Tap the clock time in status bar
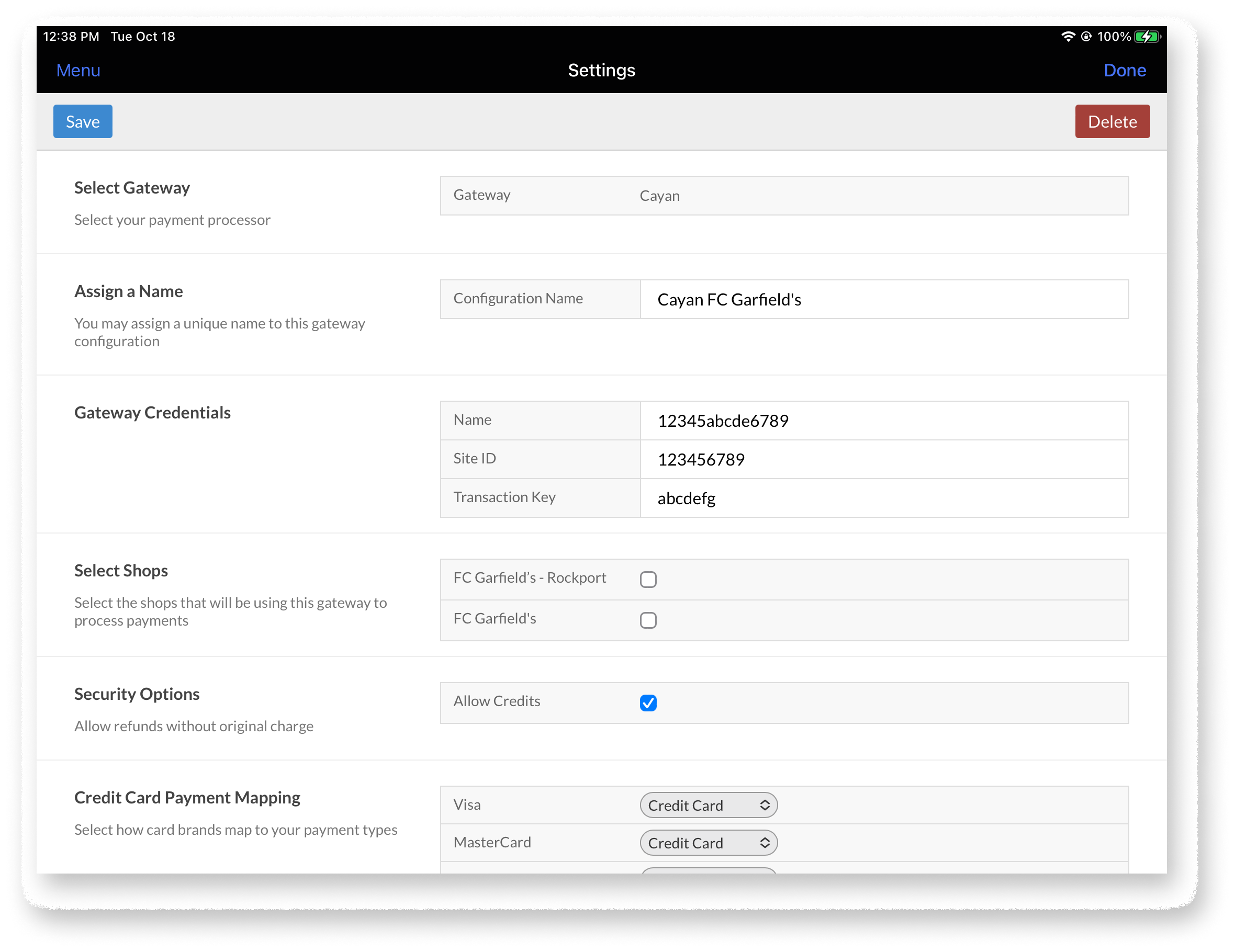1235x952 pixels. tap(71, 37)
